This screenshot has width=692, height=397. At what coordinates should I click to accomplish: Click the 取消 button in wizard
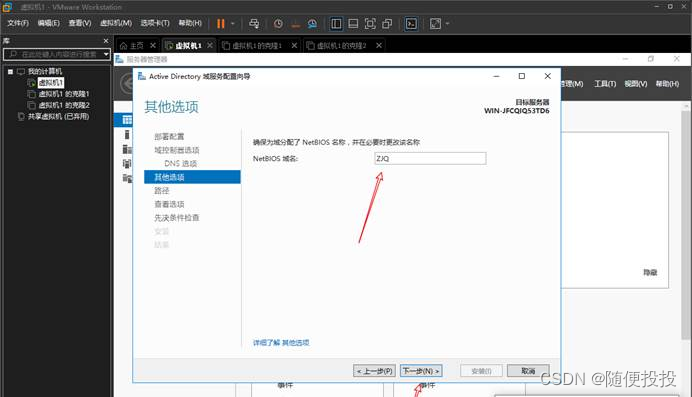click(x=528, y=371)
